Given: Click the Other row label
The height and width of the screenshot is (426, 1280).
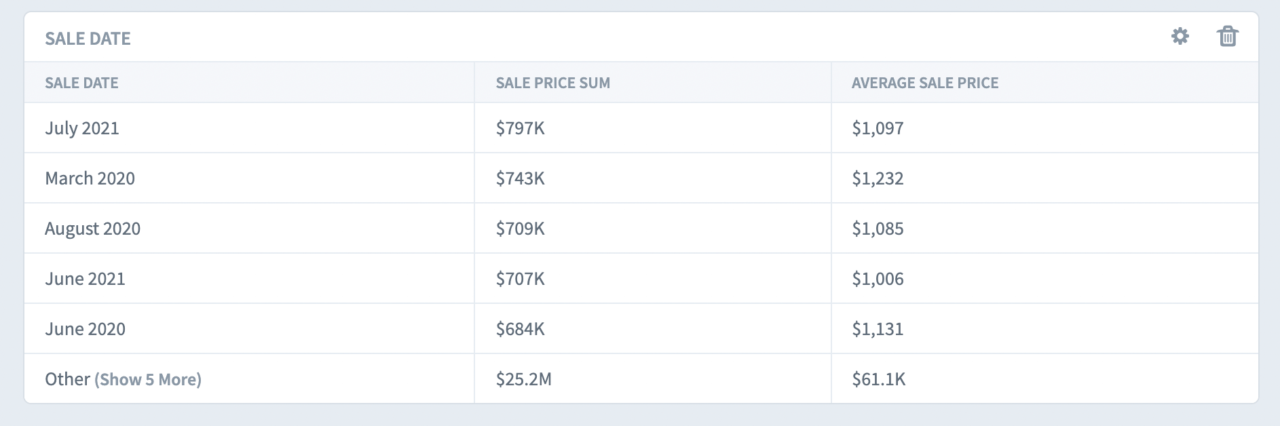Looking at the screenshot, I should point(67,379).
